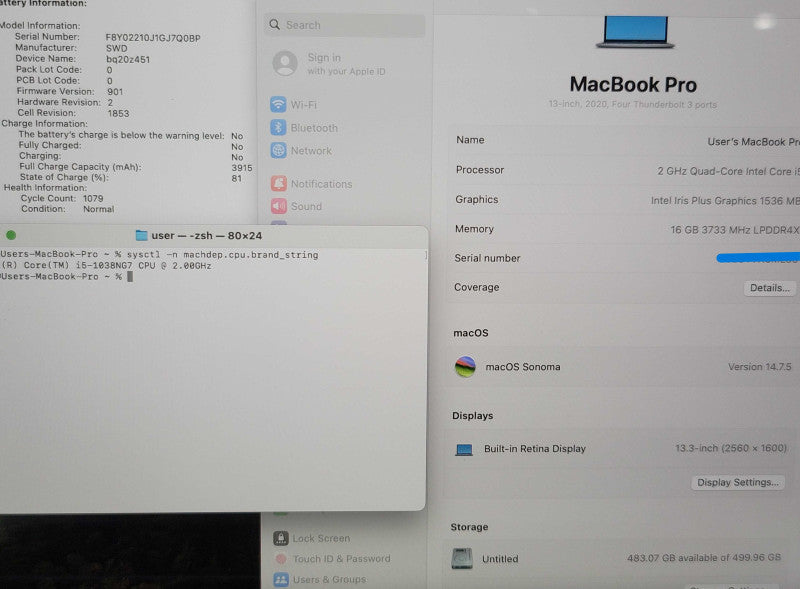This screenshot has height=589, width=800.
Task: Click the Terminal prompt cursor
Action: 130,276
